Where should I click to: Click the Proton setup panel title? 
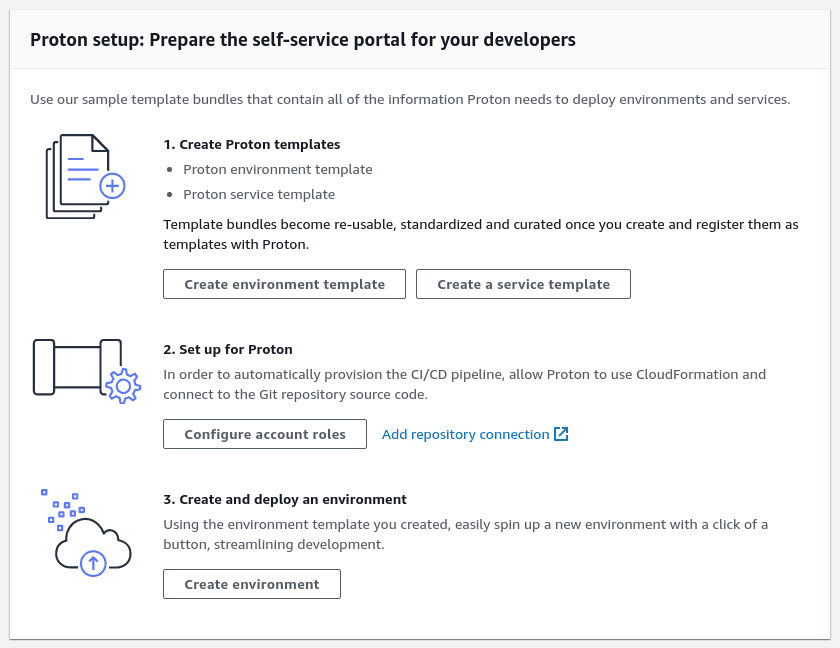pyautogui.click(x=303, y=40)
